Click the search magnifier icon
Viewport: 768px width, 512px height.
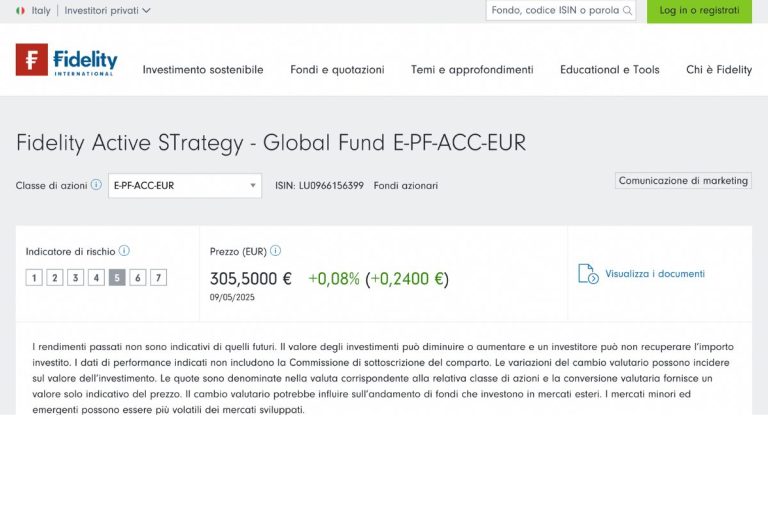coord(627,11)
